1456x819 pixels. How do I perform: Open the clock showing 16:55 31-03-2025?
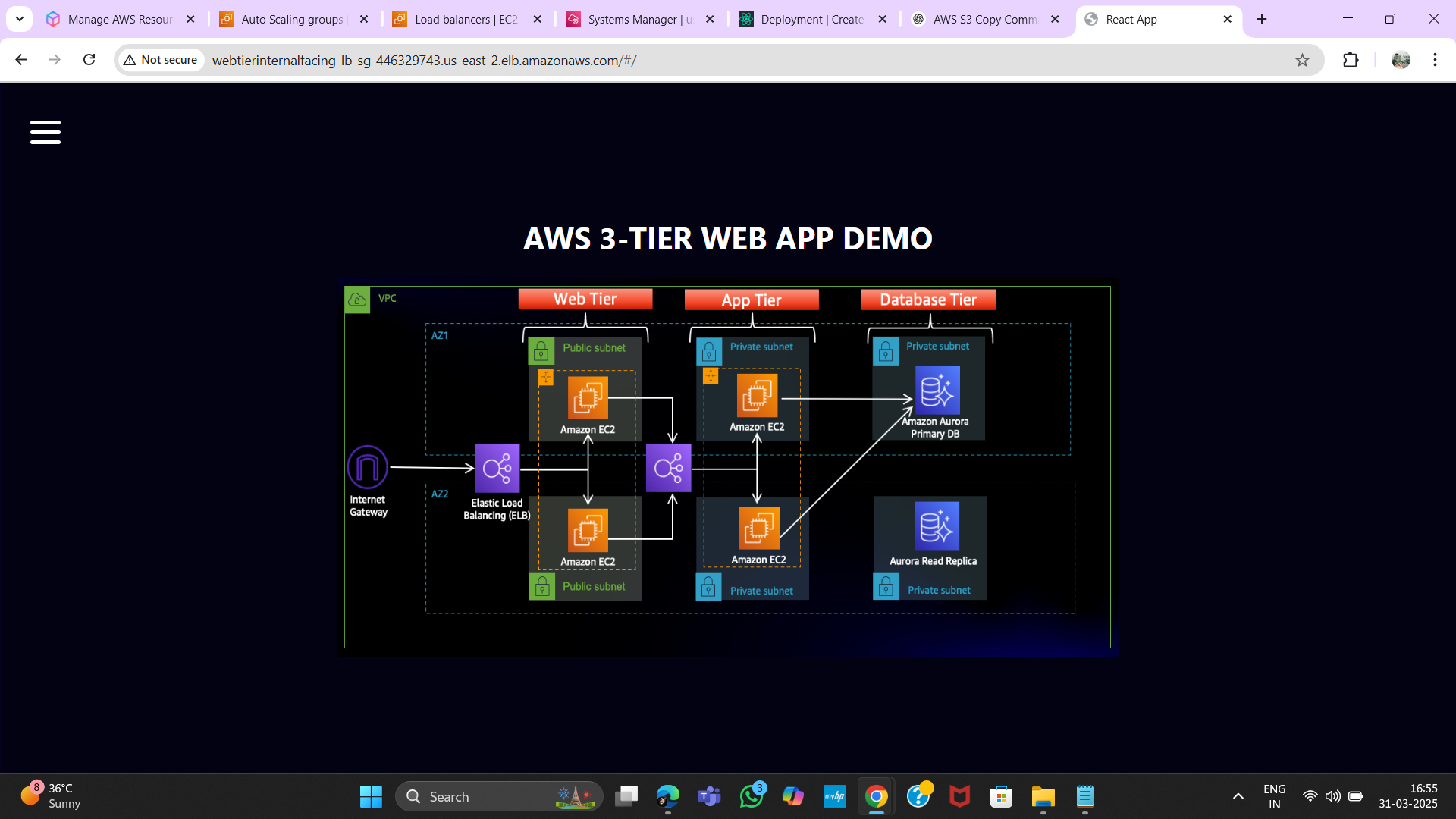click(1408, 796)
